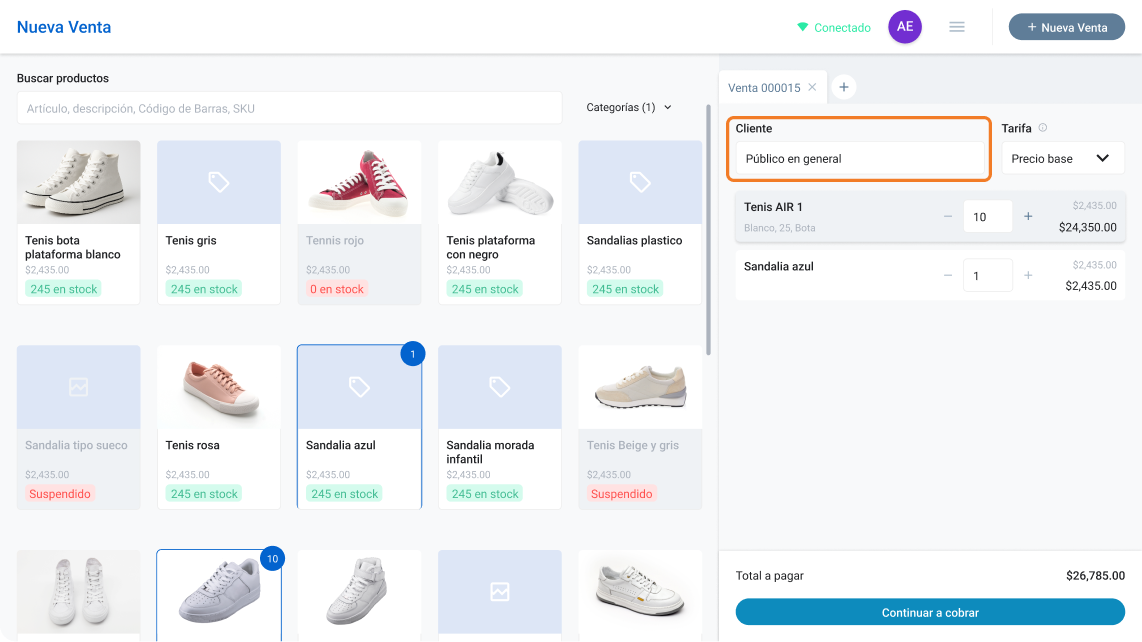
Task: Click badge 10 on white sneaker card
Action: (x=272, y=559)
